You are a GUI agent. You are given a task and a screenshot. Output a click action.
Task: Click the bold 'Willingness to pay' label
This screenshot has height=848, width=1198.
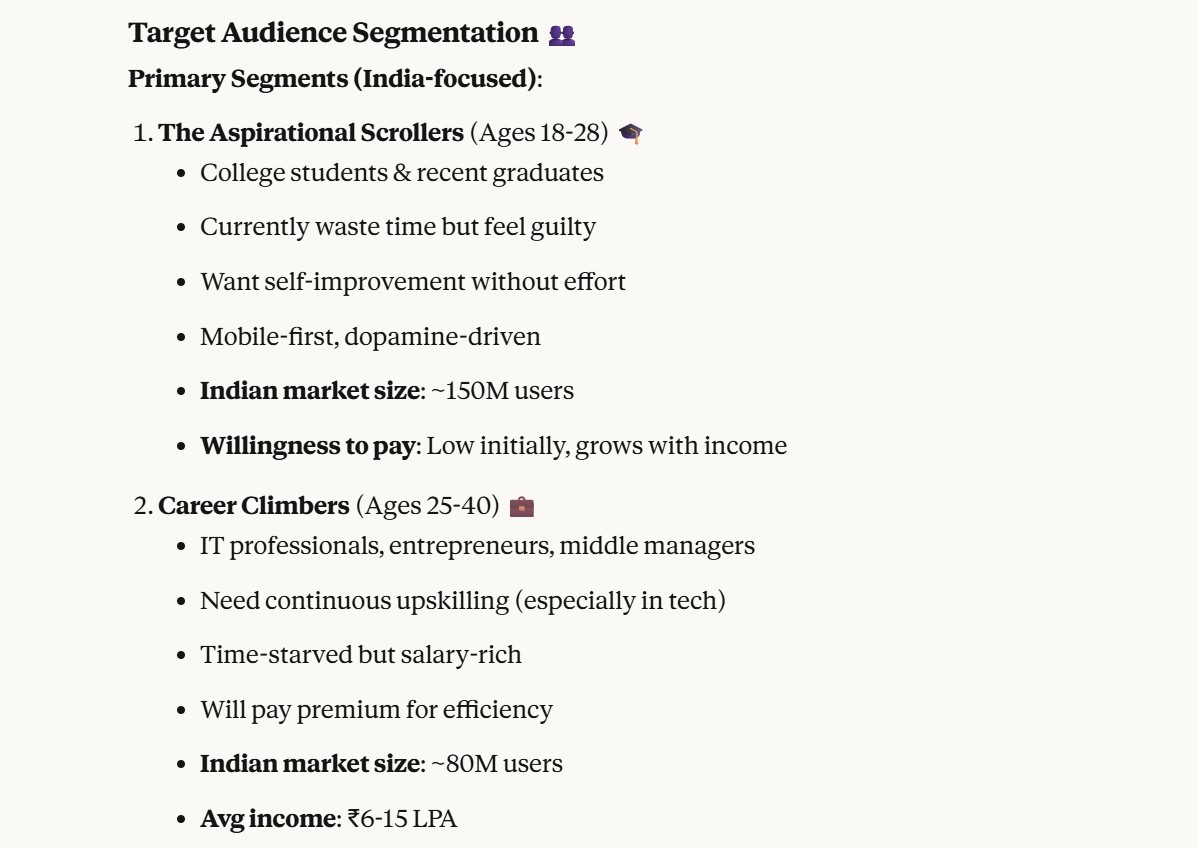(307, 446)
